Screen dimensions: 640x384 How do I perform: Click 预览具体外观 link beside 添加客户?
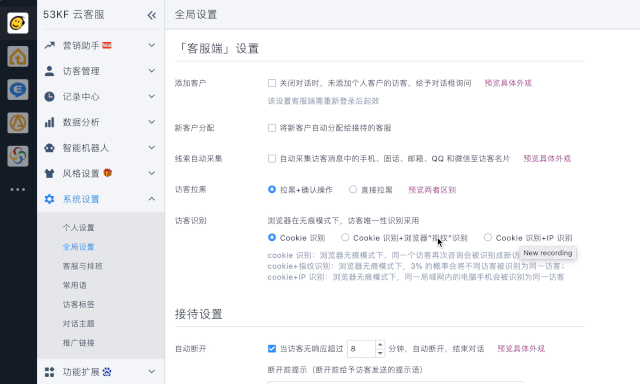click(508, 83)
